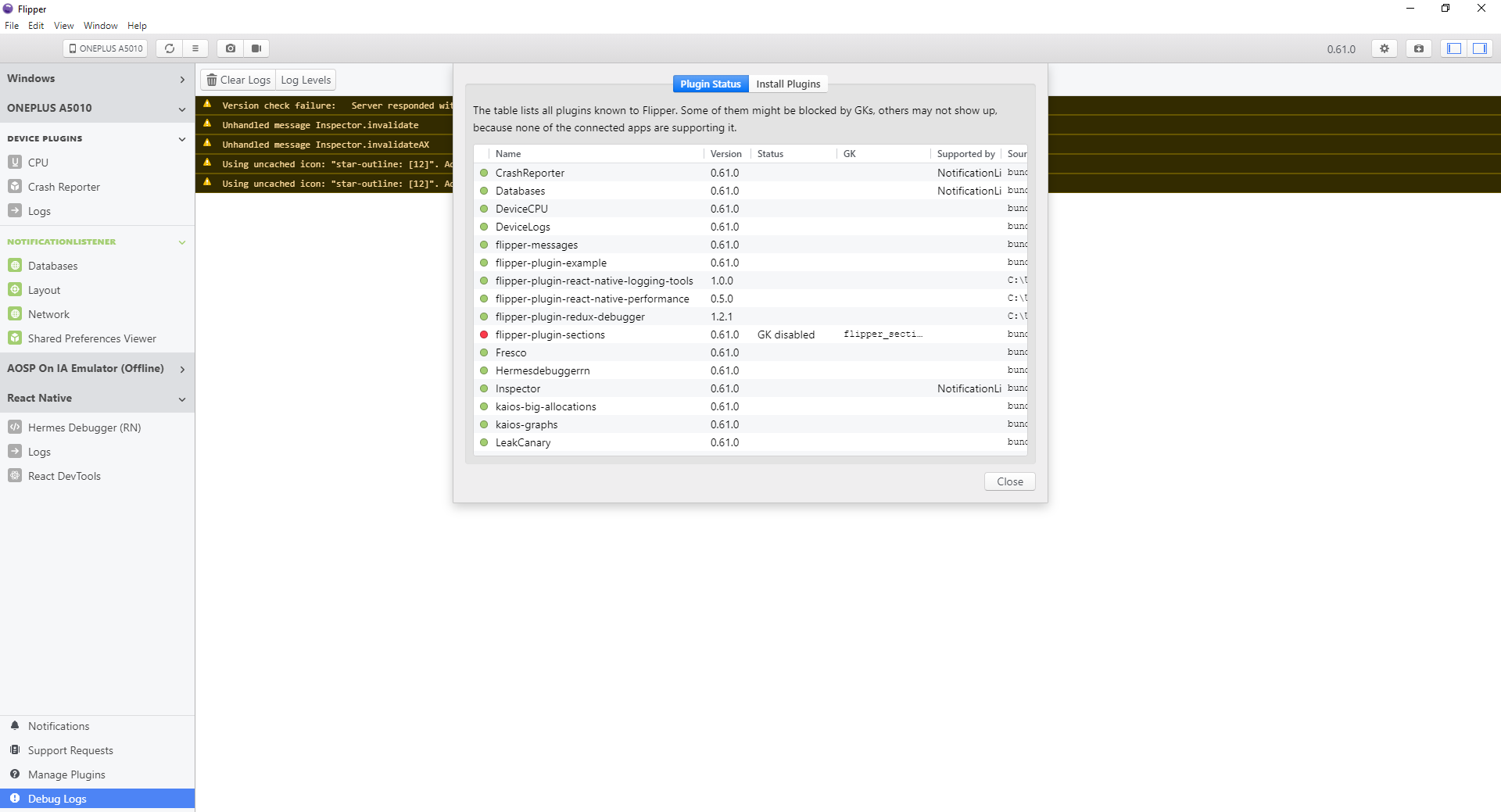This screenshot has height=812, width=1501.
Task: Expand AOSP On IA Emulator (Offline)
Action: click(182, 368)
